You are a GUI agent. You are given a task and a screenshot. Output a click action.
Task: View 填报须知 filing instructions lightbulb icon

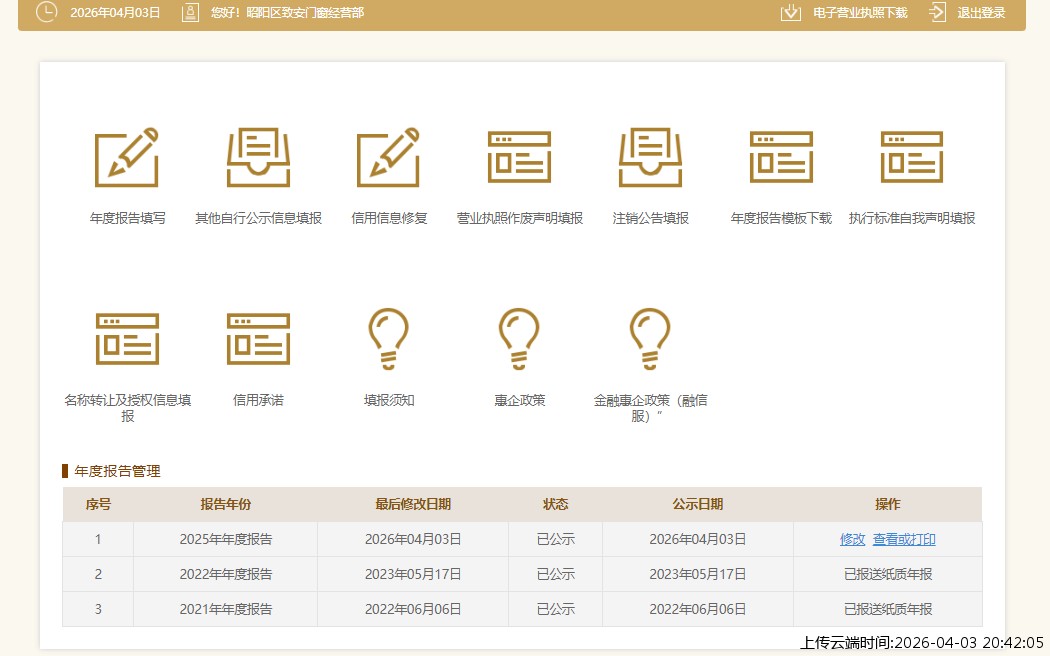pos(389,338)
